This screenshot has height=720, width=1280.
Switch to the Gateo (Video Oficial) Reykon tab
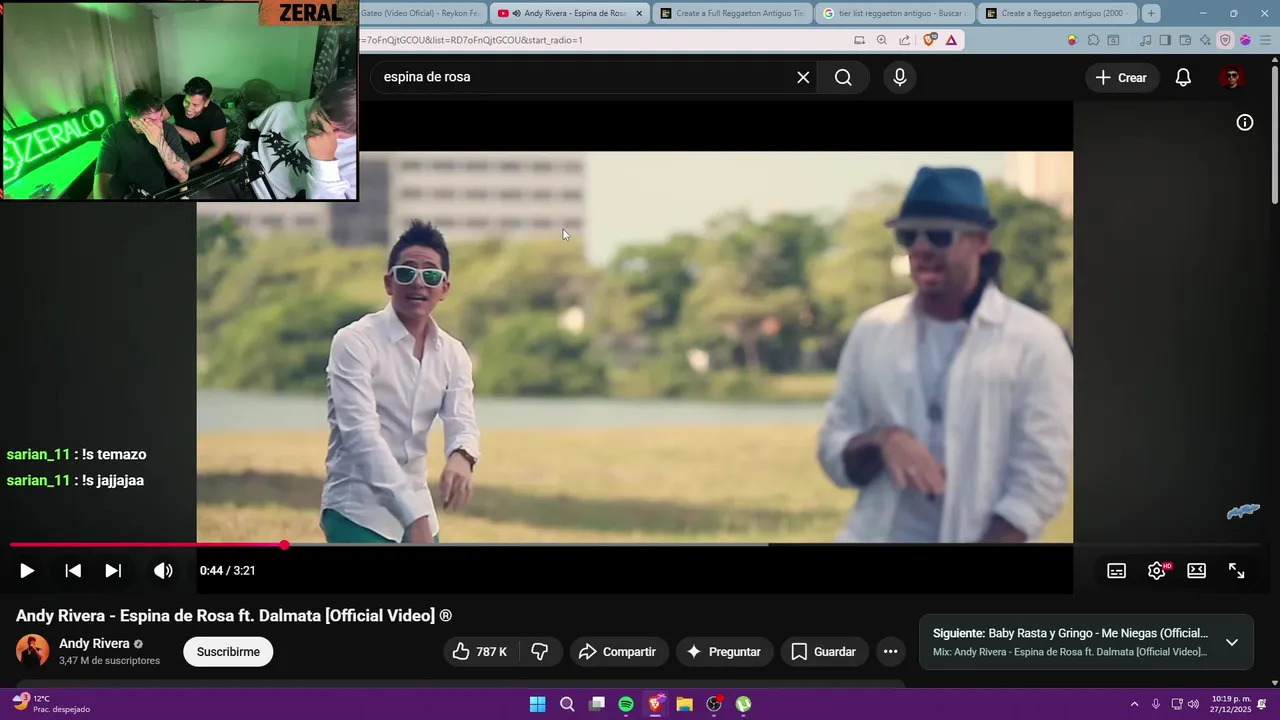(422, 13)
